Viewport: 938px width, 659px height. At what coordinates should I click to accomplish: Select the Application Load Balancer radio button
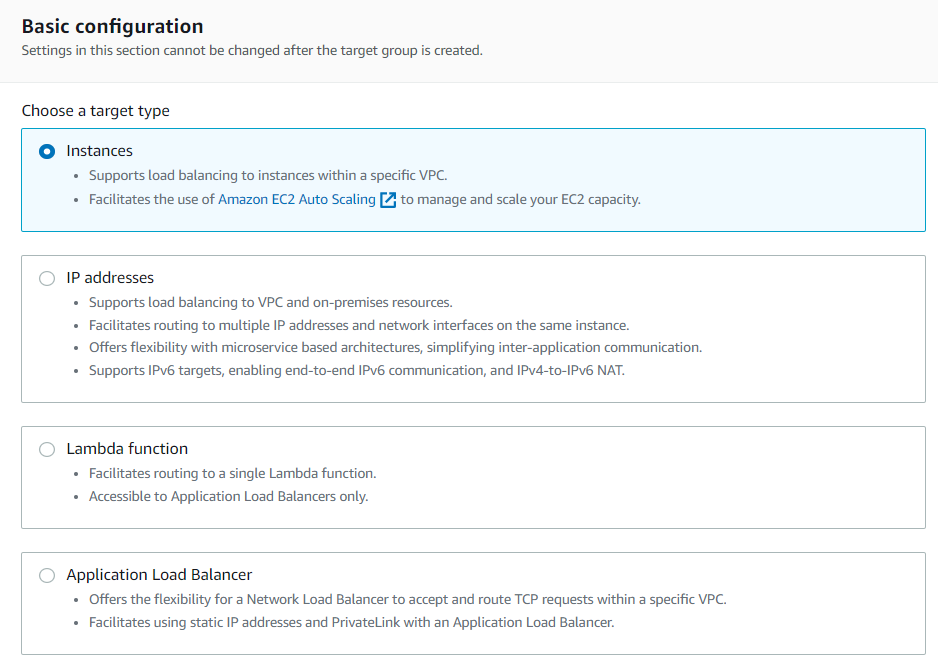[47, 575]
